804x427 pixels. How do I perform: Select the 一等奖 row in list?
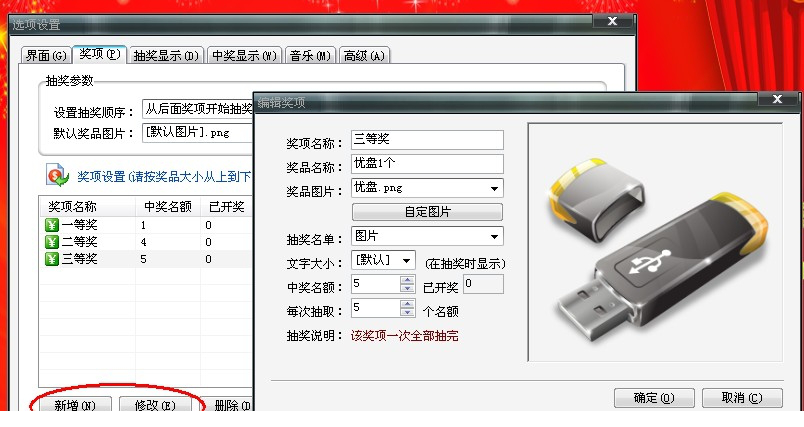point(146,225)
